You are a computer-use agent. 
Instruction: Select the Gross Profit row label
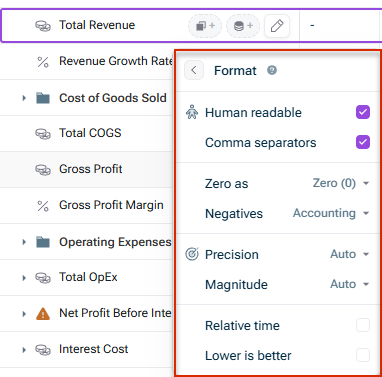(x=91, y=169)
